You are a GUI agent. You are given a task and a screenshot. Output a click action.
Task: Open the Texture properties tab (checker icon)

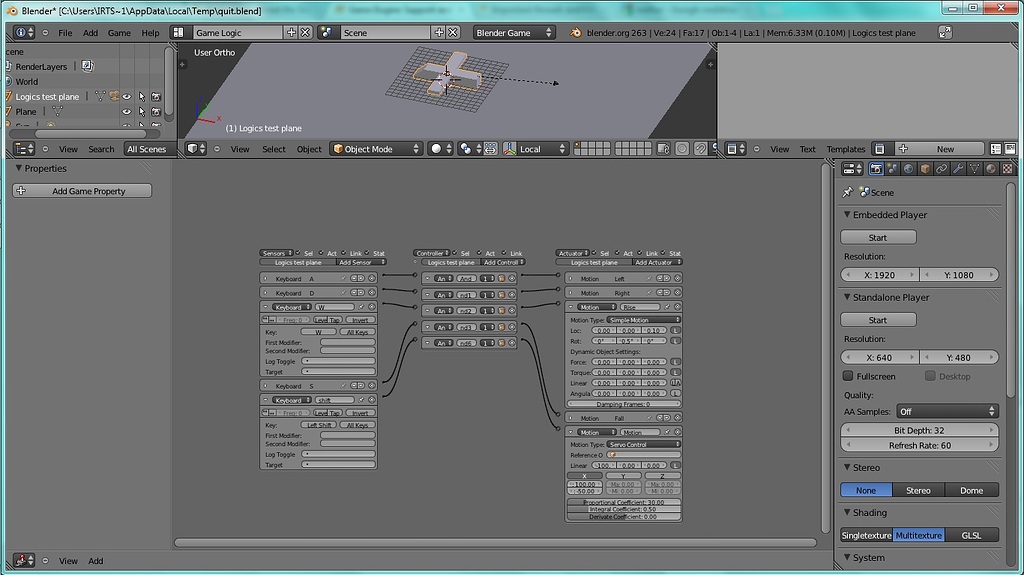point(1007,169)
